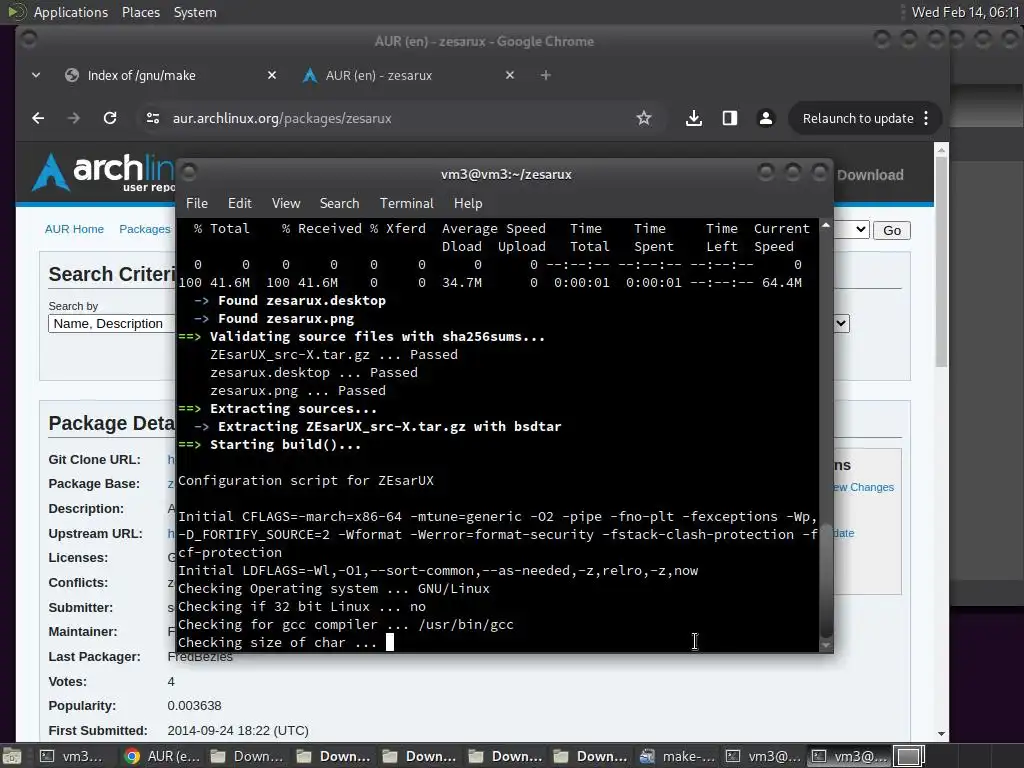Open Chrome three-dot menu
Image resolution: width=1024 pixels, height=768 pixels.
click(x=926, y=118)
